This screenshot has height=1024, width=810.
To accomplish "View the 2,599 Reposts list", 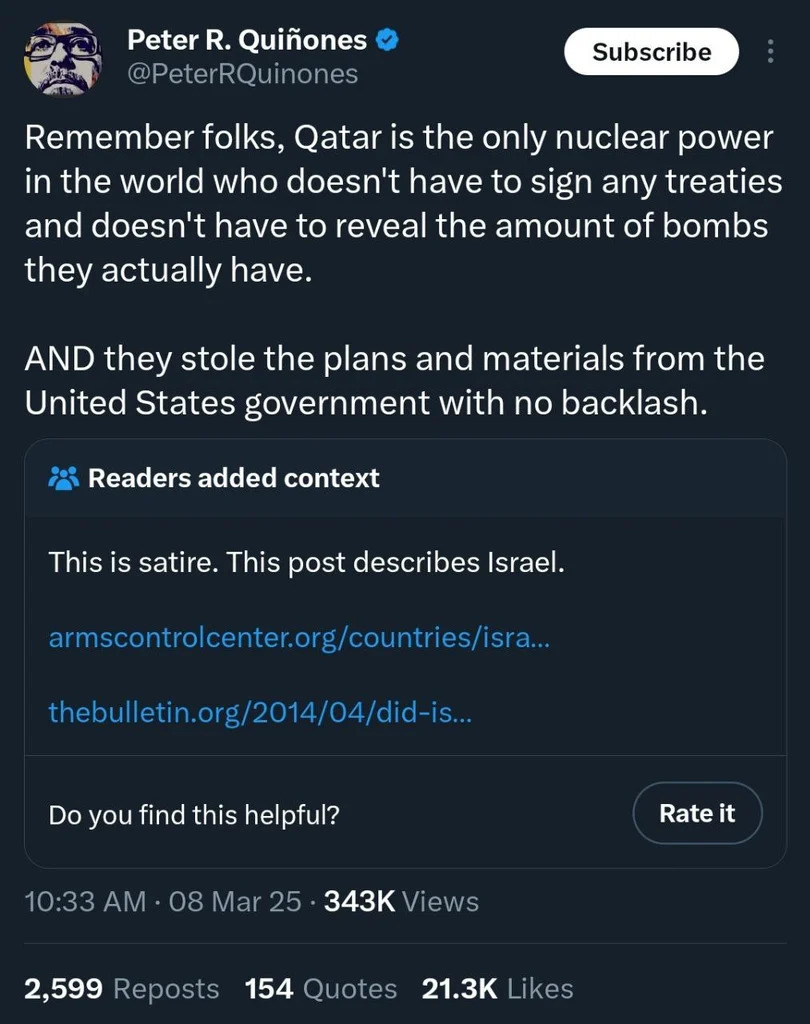I will pyautogui.click(x=121, y=989).
